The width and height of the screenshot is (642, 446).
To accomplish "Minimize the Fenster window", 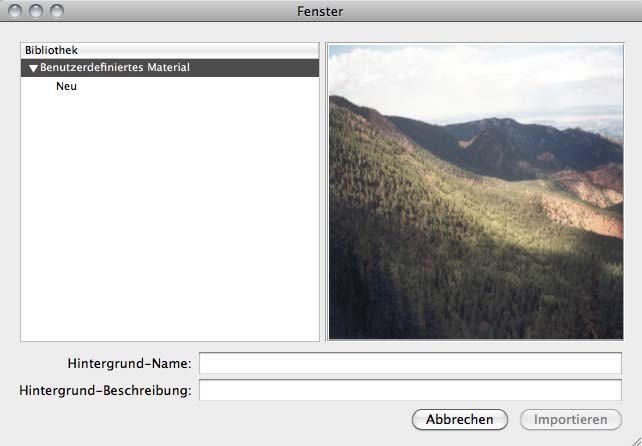I will point(35,11).
